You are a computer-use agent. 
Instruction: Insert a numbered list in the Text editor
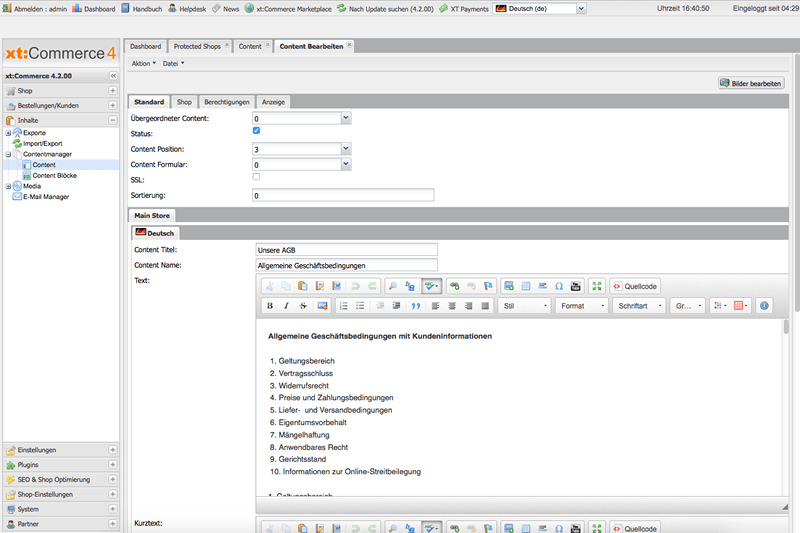pos(343,306)
